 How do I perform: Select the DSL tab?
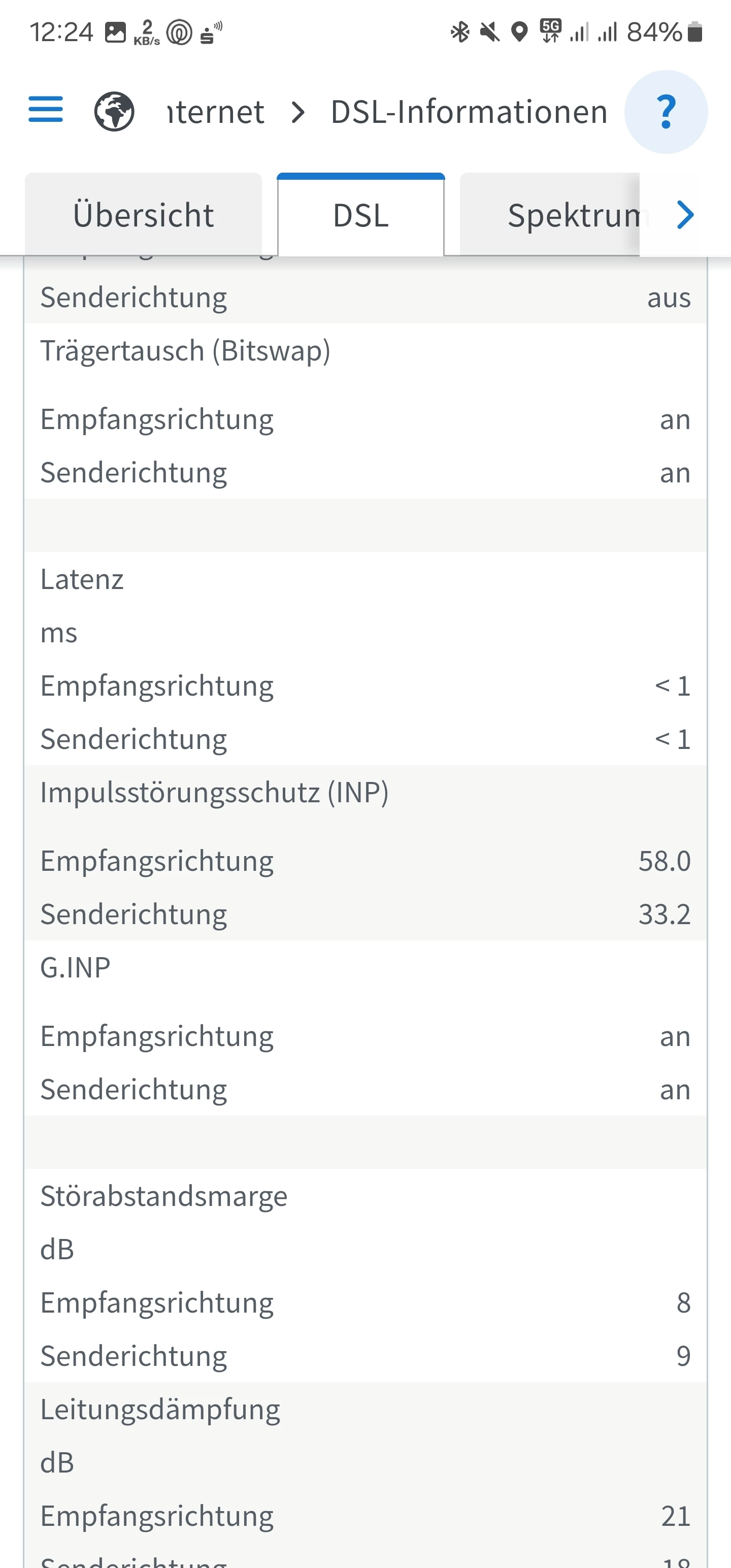pos(361,215)
